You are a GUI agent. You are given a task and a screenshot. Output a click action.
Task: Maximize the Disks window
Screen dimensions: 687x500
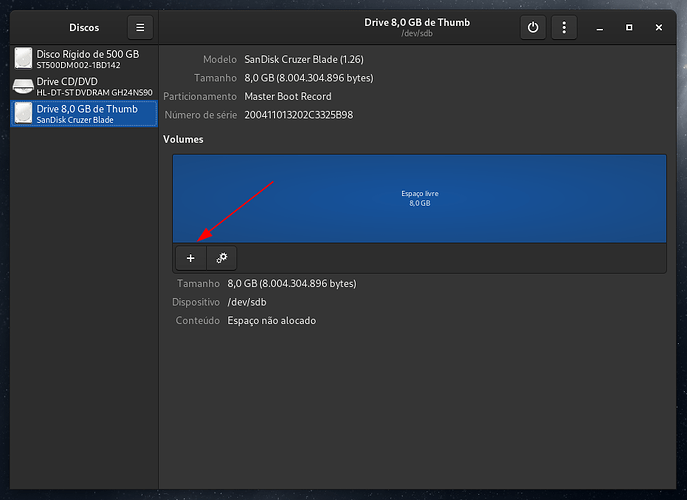[x=629, y=28]
